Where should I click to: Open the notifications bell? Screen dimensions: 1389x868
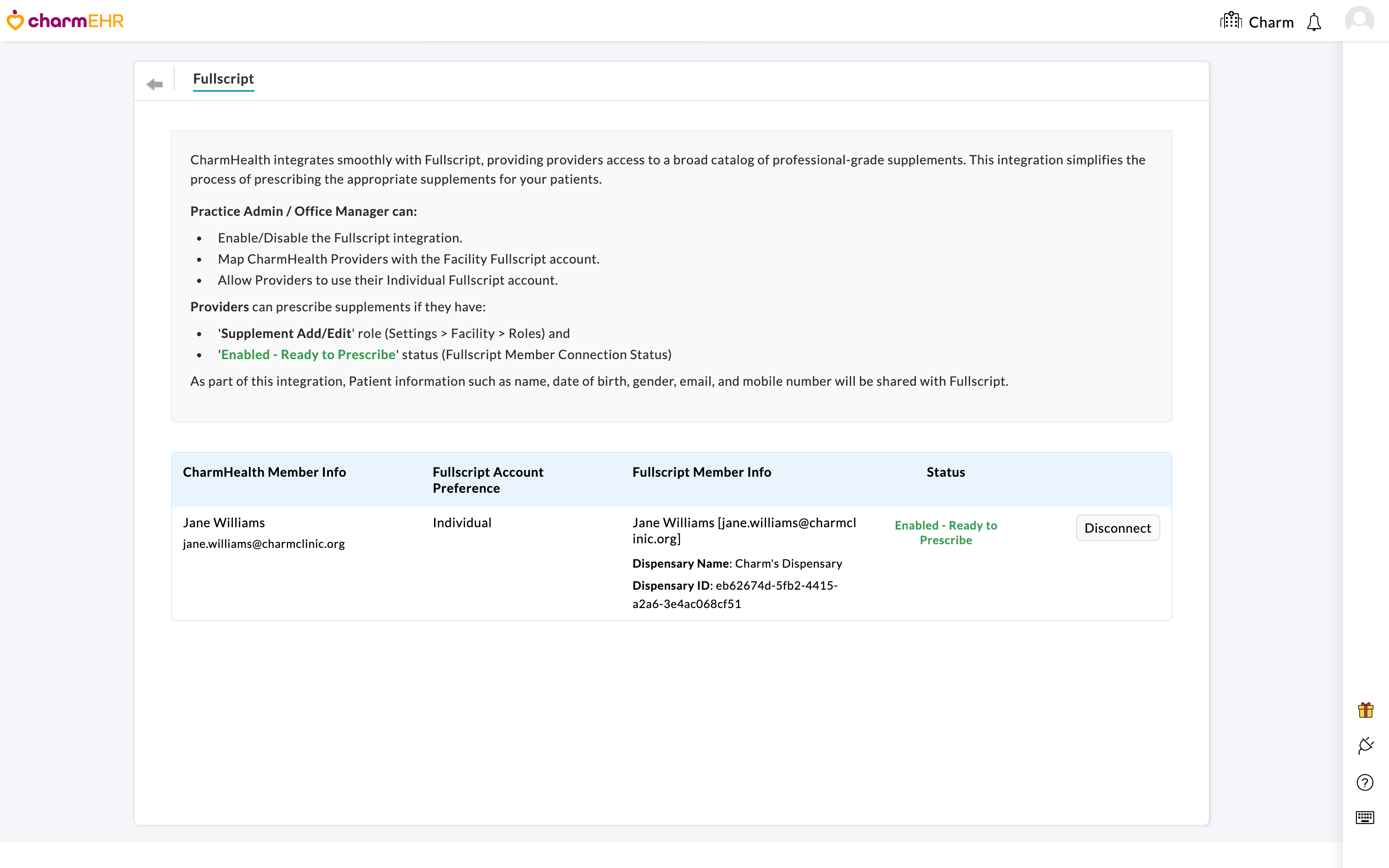click(1315, 22)
